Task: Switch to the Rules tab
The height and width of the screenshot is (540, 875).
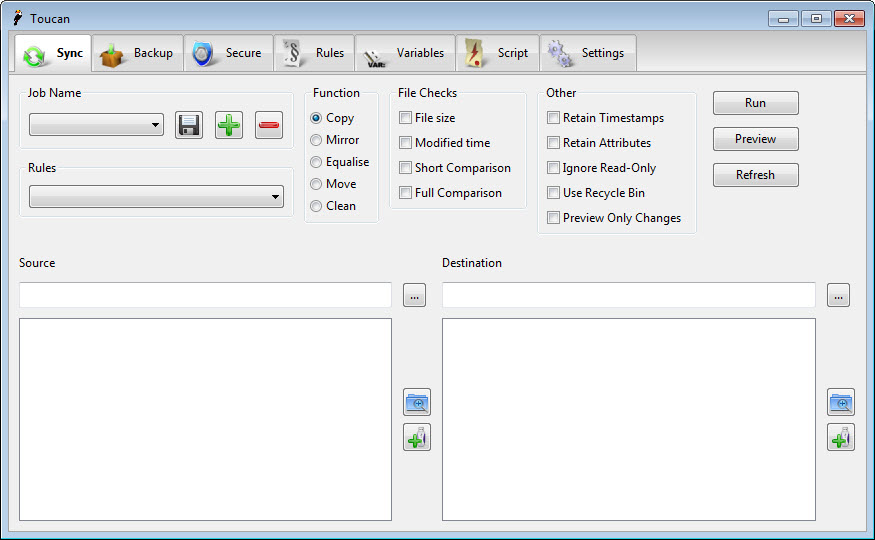Action: point(314,54)
